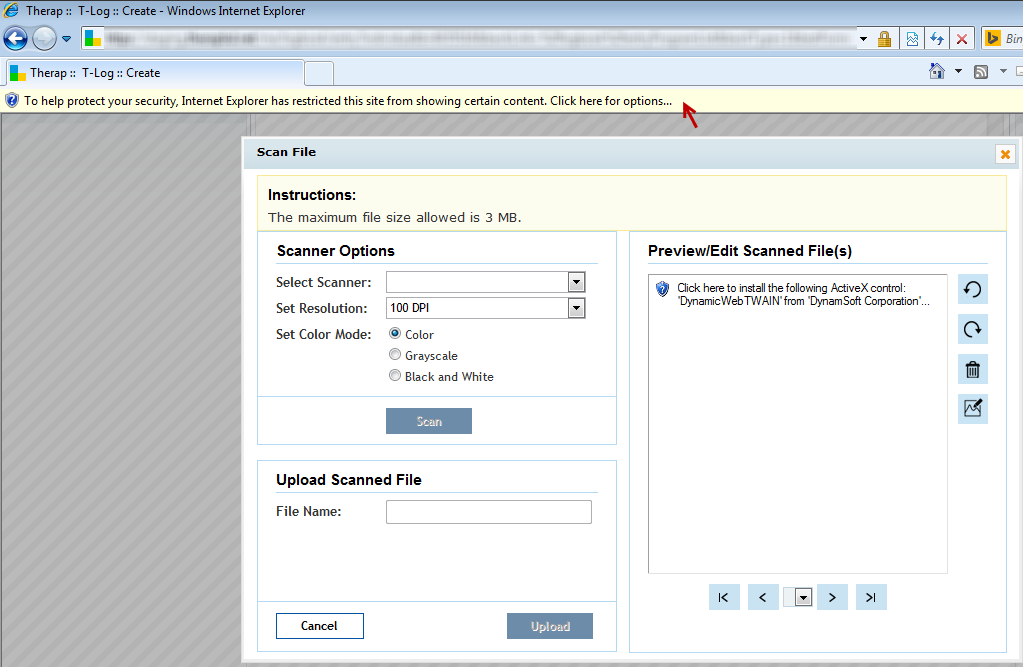Go to the next scanned page
The width and height of the screenshot is (1023, 667).
point(832,596)
